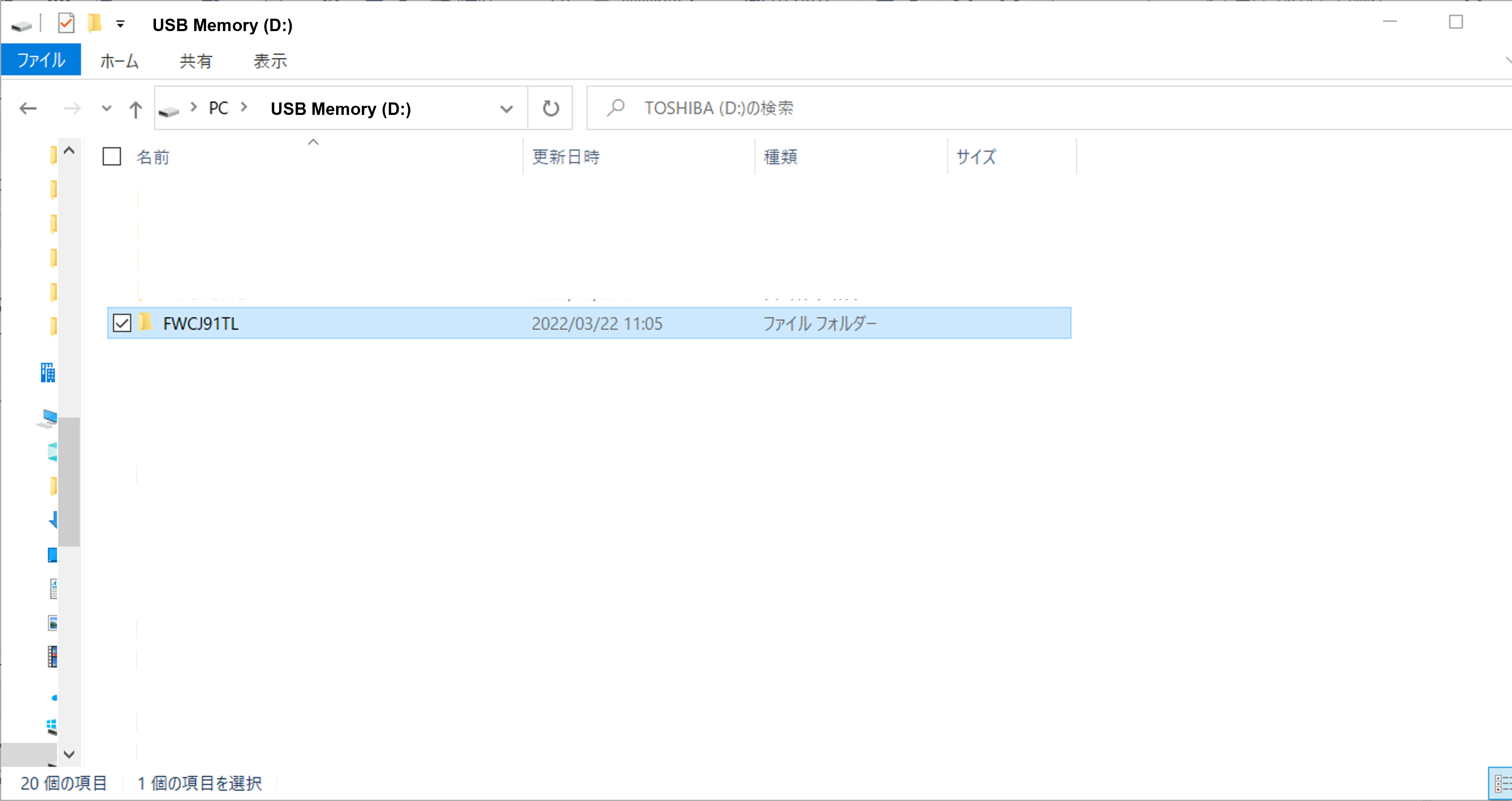Open the Quick Access Toolbar customize dropdown
This screenshot has width=1512, height=801.
coord(120,24)
